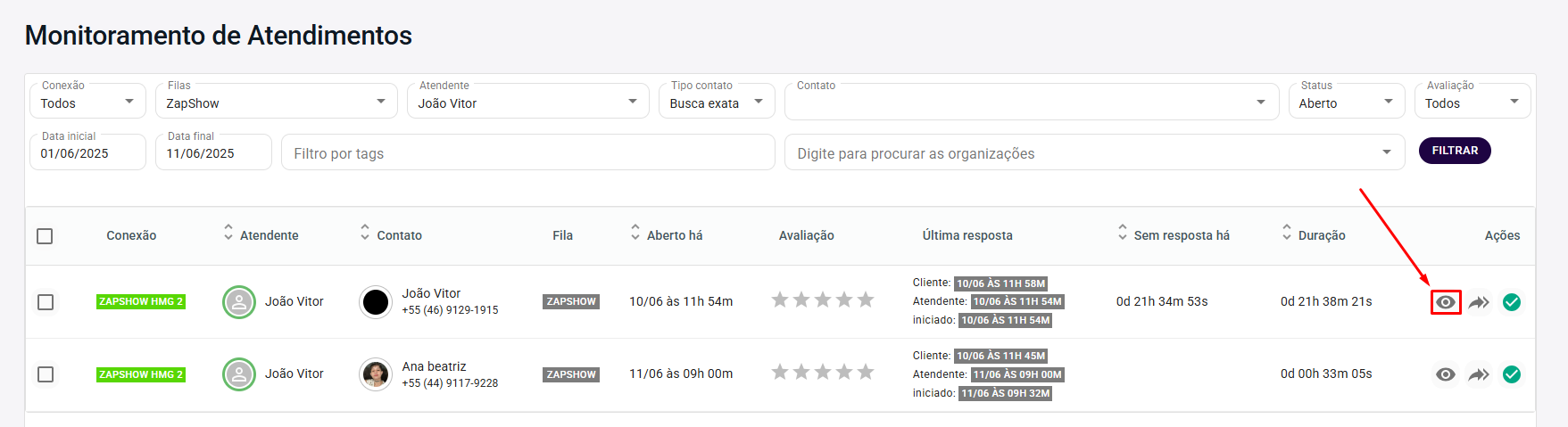Open the Status dropdown set to Aberto
1568x427 pixels.
point(1346,103)
